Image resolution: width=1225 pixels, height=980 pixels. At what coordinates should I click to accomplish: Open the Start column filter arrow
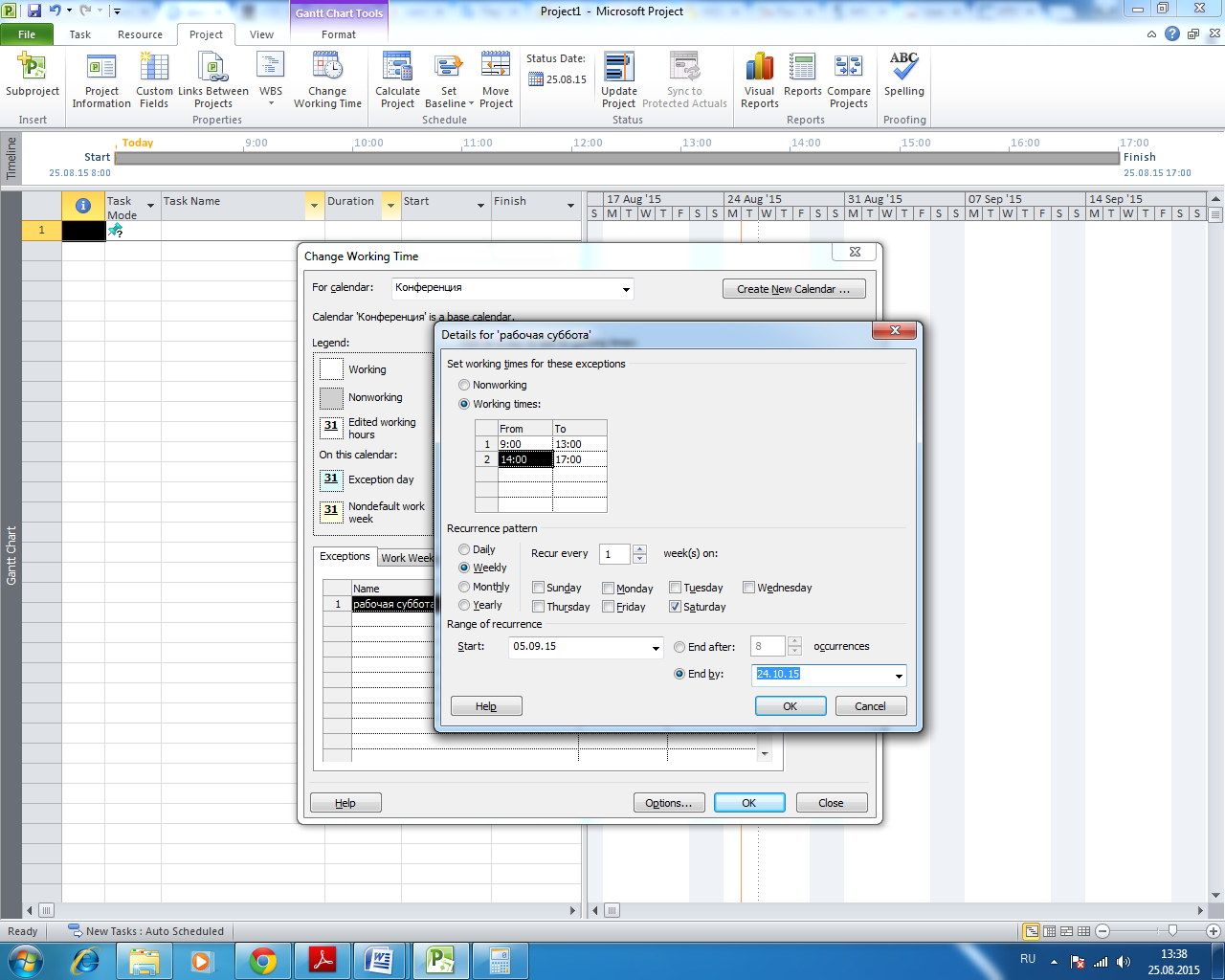480,206
